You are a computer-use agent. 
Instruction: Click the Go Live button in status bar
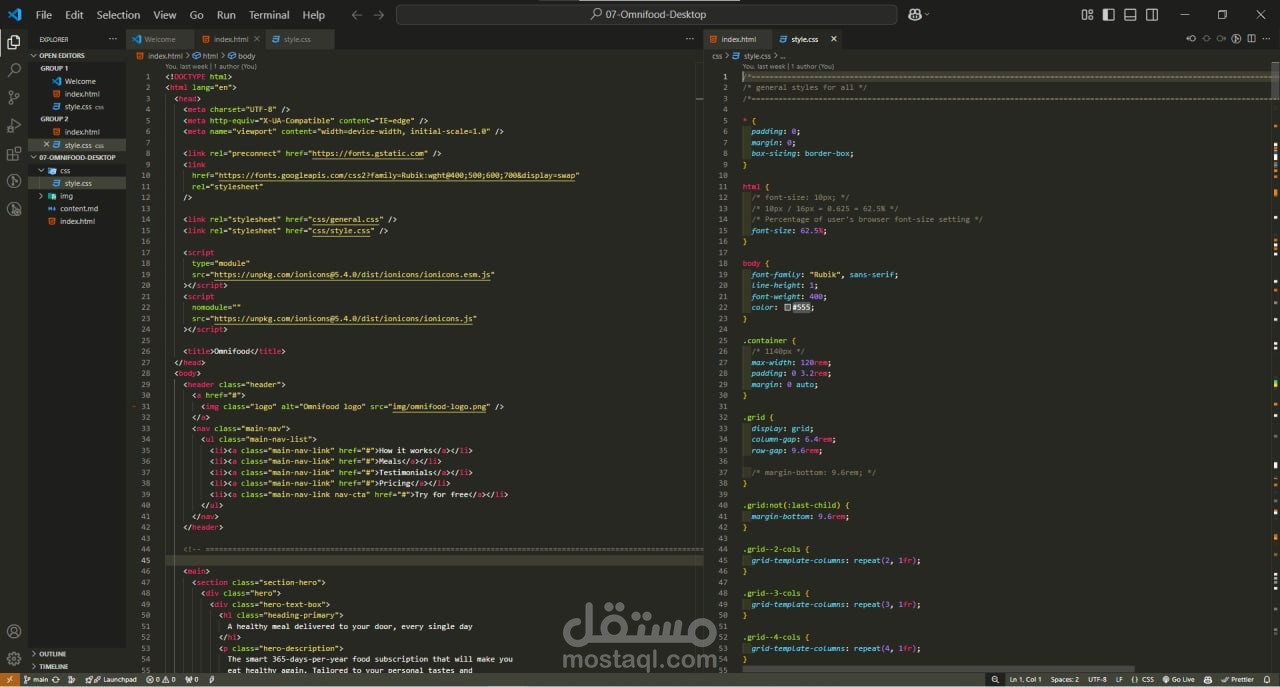click(1178, 679)
